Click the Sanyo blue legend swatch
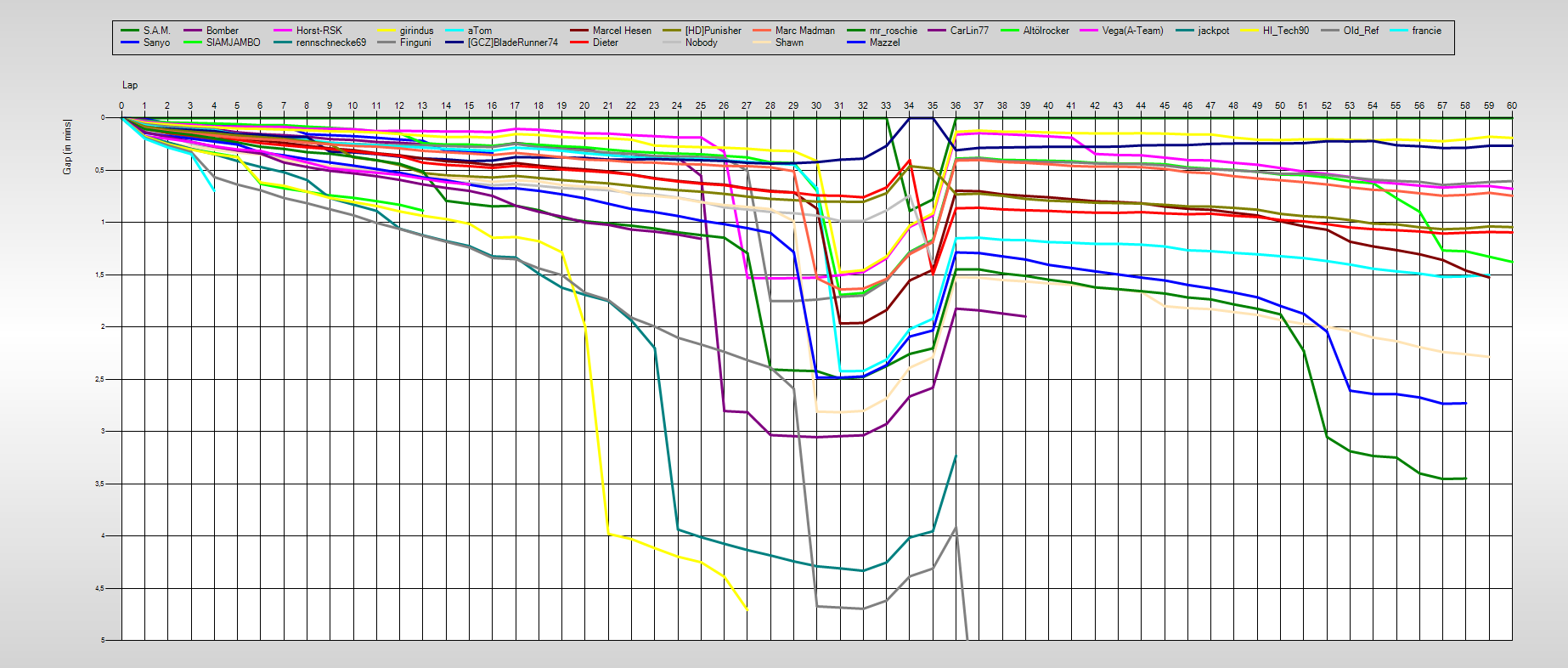Screen dimensions: 1568x668 point(130,42)
